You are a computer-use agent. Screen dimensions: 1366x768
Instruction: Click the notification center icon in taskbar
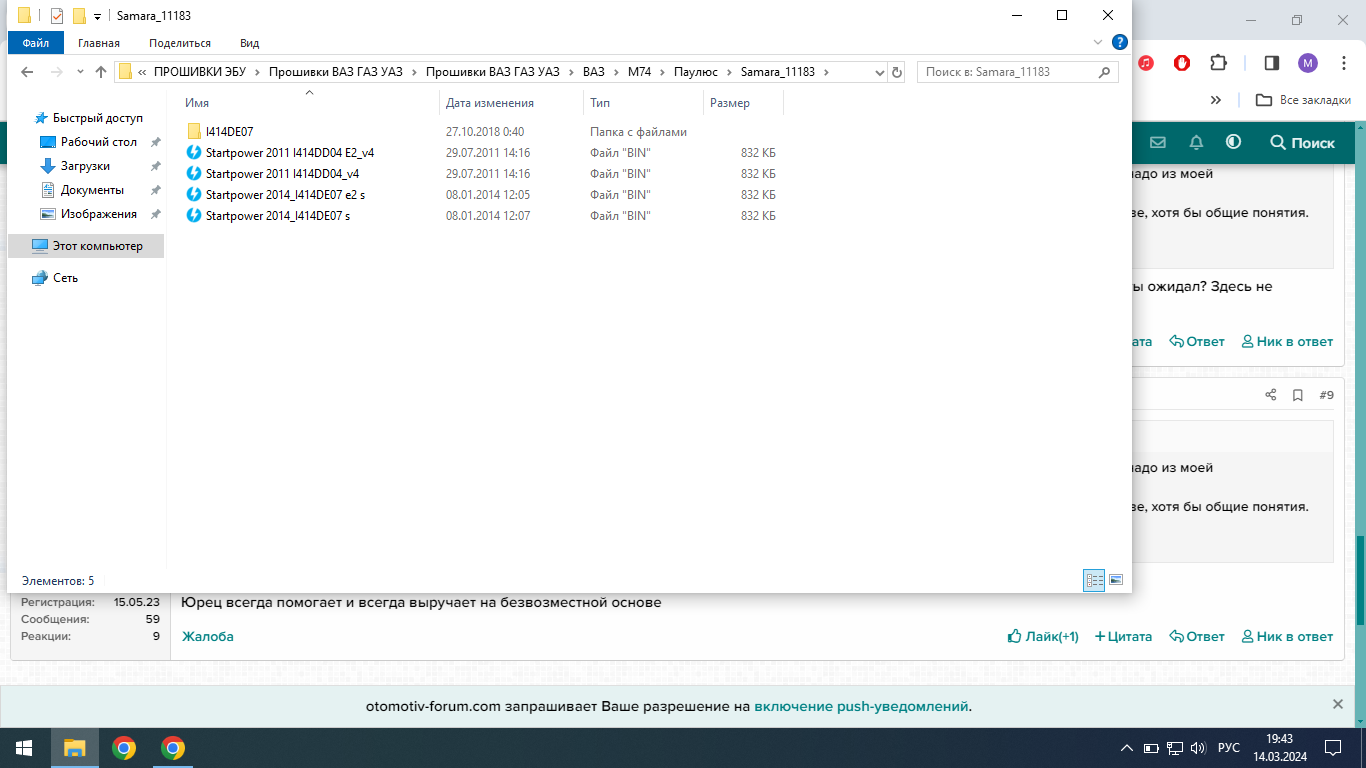[x=1333, y=748]
